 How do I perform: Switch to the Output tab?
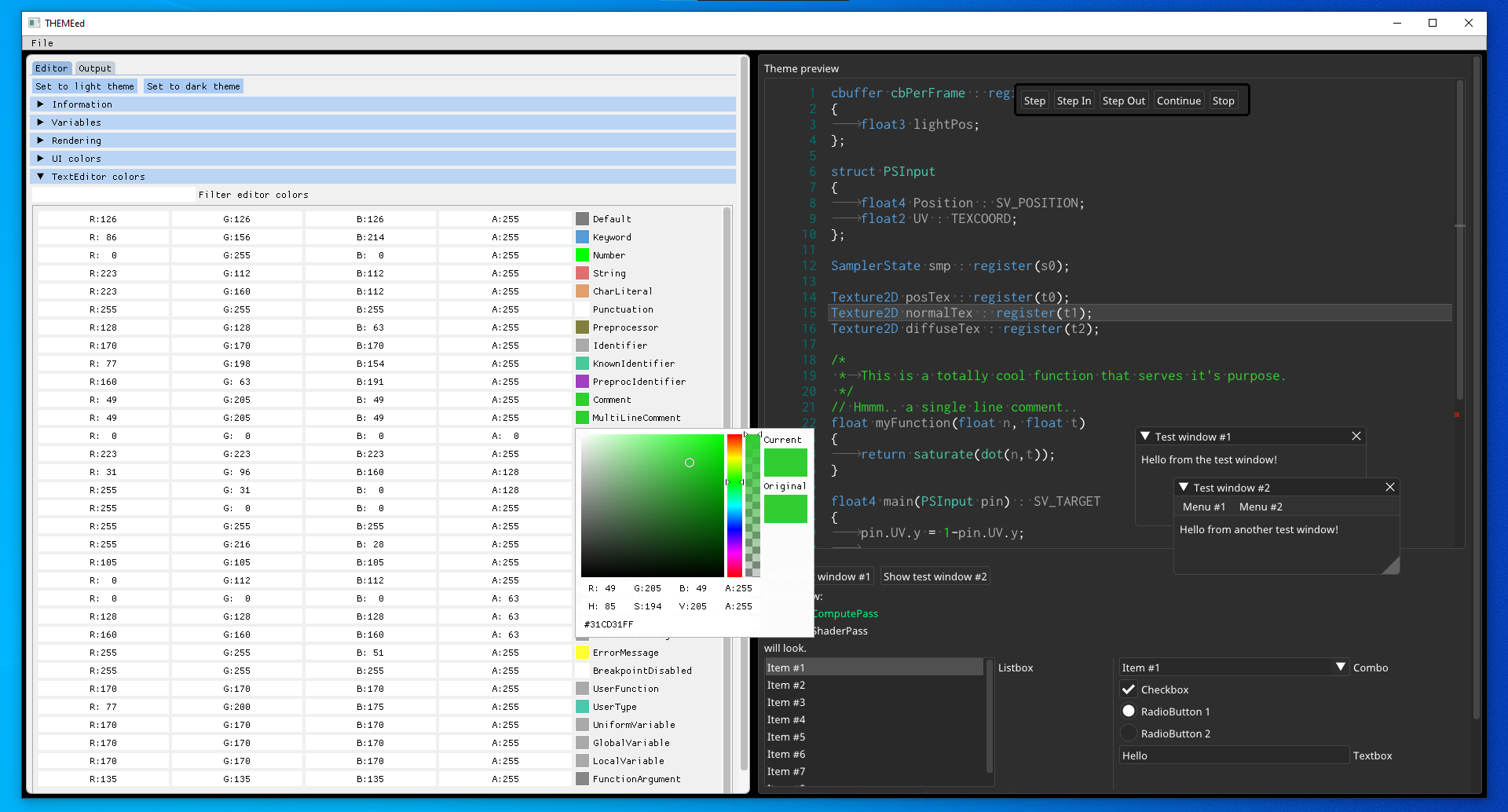[95, 68]
